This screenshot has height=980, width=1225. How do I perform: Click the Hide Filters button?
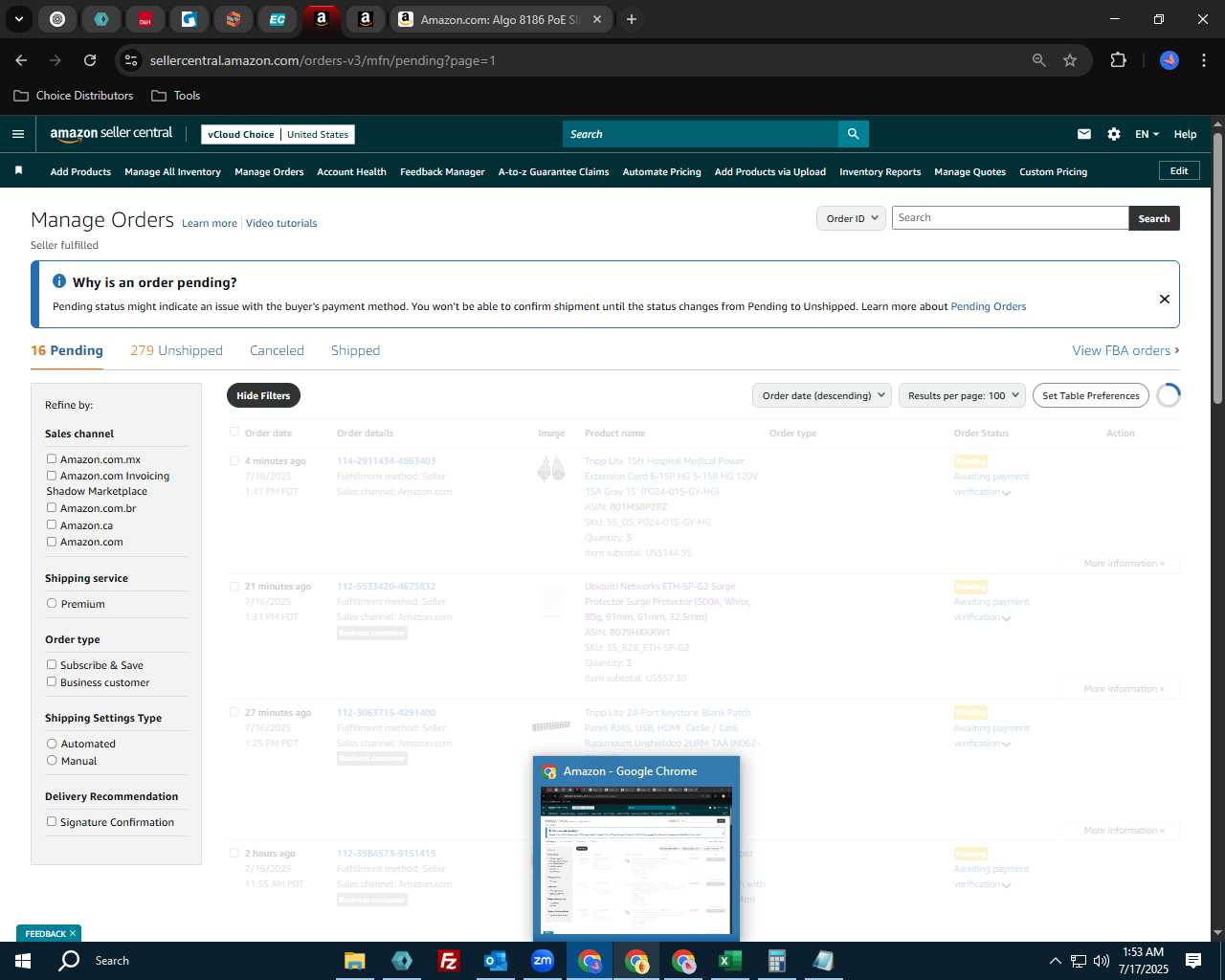(x=263, y=395)
